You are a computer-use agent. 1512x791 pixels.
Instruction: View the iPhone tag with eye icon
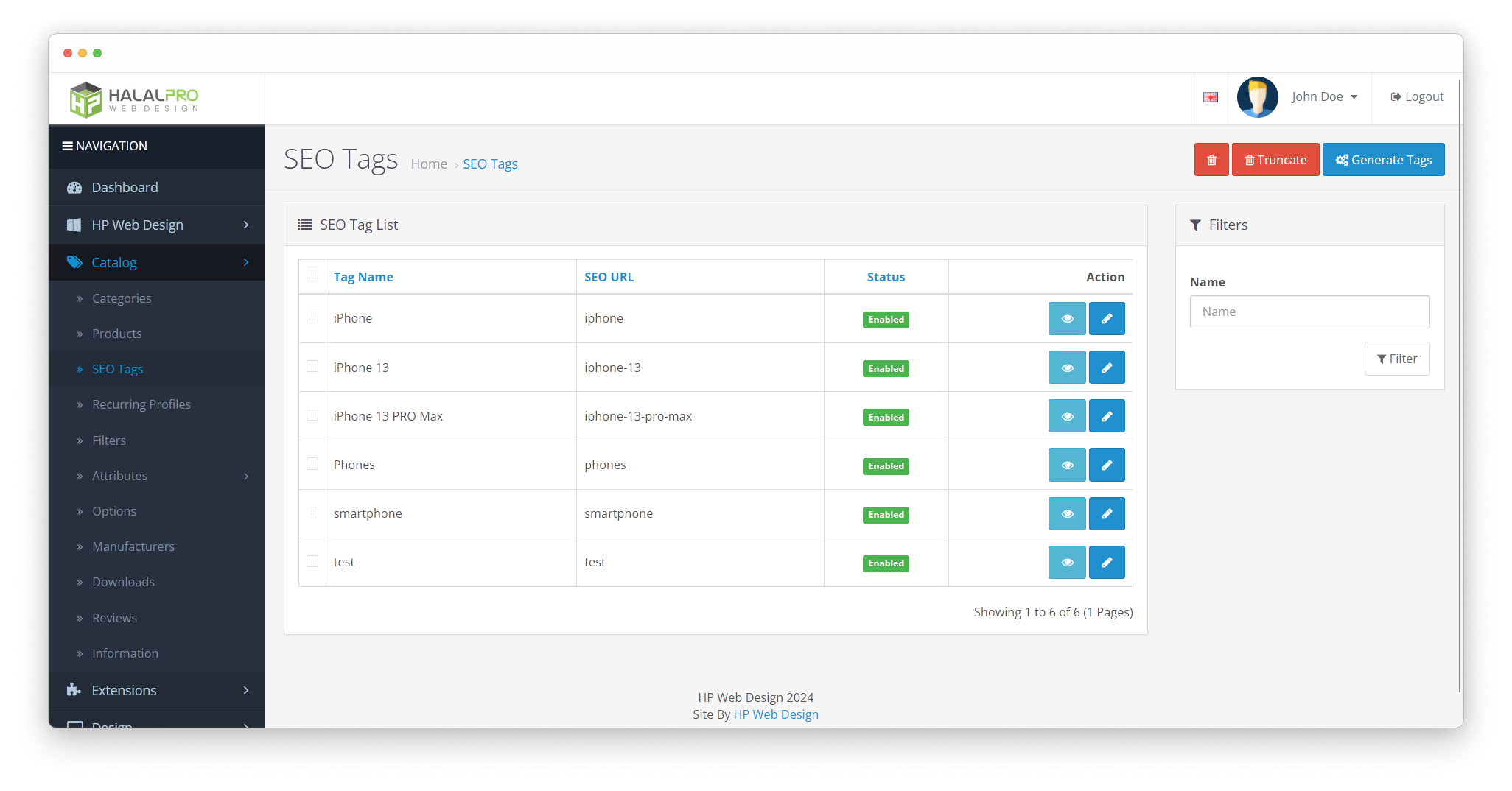(1067, 319)
